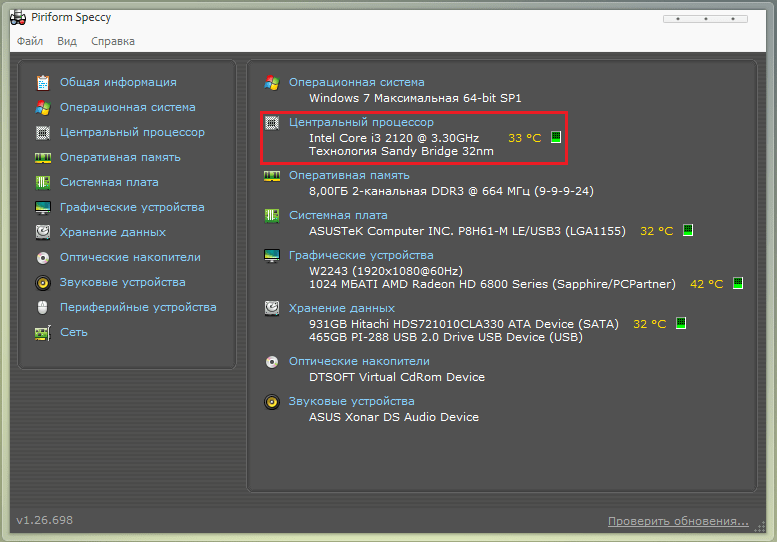Viewport: 777px width, 542px height.
Task: Open Графические устройства sidebar section
Action: pyautogui.click(x=132, y=207)
